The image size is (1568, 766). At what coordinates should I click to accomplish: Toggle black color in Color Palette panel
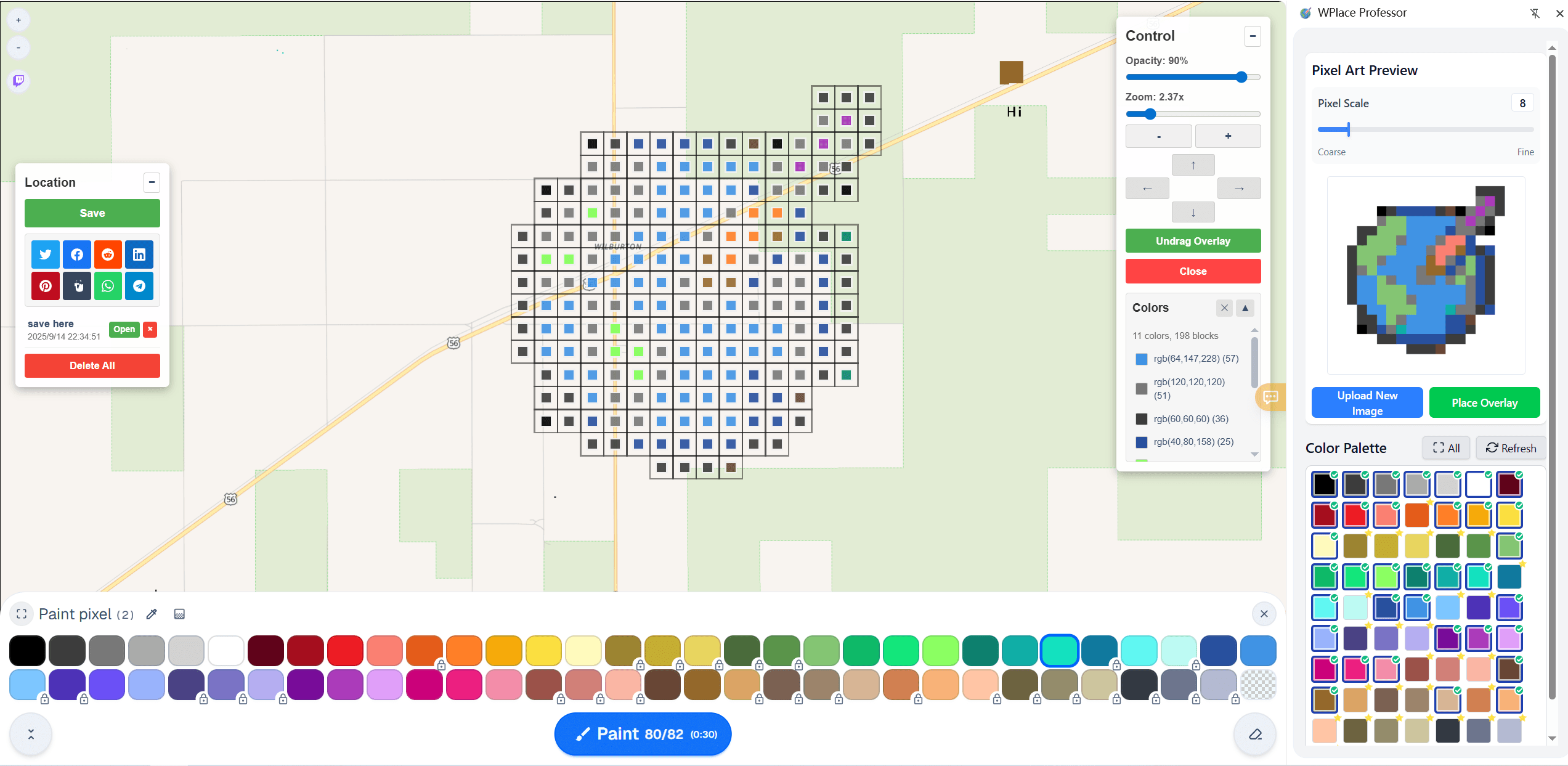1324,484
